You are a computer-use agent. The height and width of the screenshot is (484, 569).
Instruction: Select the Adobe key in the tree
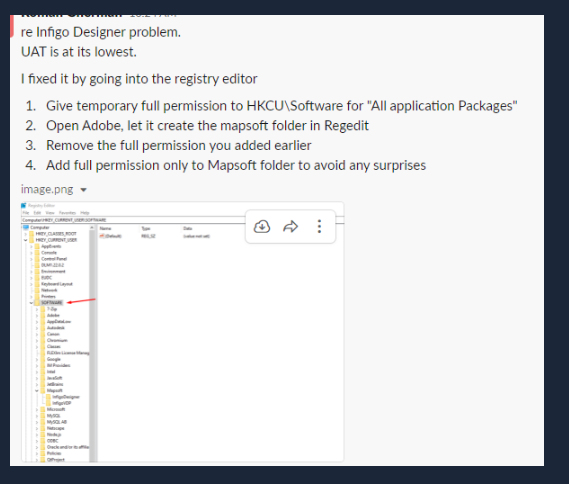[53, 315]
